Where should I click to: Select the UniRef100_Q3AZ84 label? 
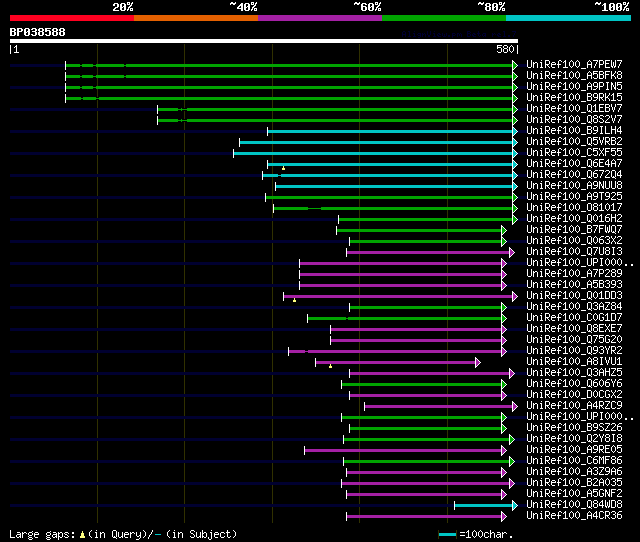574,307
